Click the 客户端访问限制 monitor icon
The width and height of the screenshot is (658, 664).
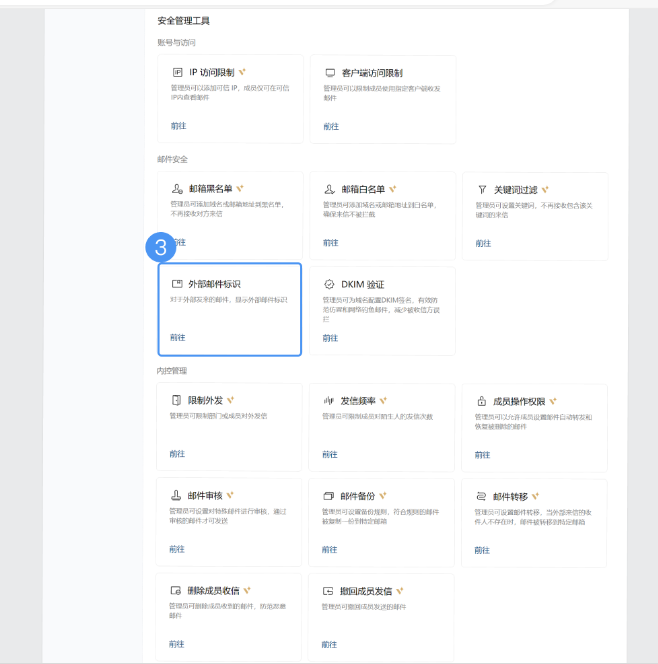(330, 73)
